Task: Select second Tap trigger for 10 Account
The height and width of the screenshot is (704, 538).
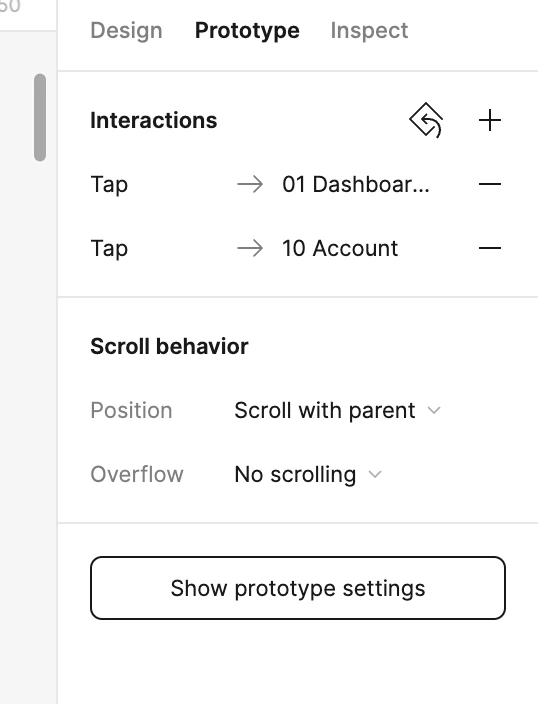Action: (109, 248)
